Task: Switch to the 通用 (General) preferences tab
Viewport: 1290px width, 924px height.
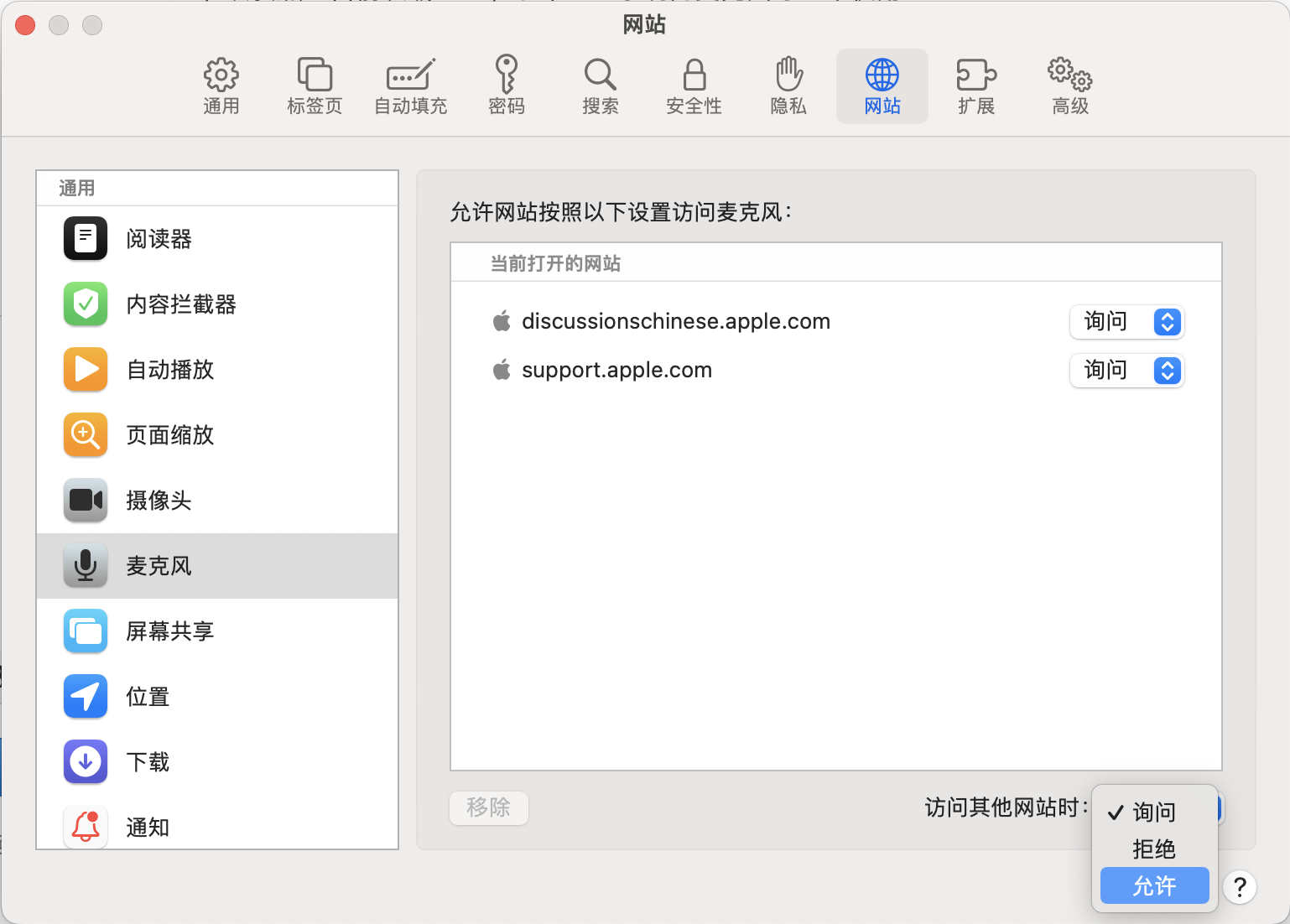Action: pyautogui.click(x=221, y=86)
